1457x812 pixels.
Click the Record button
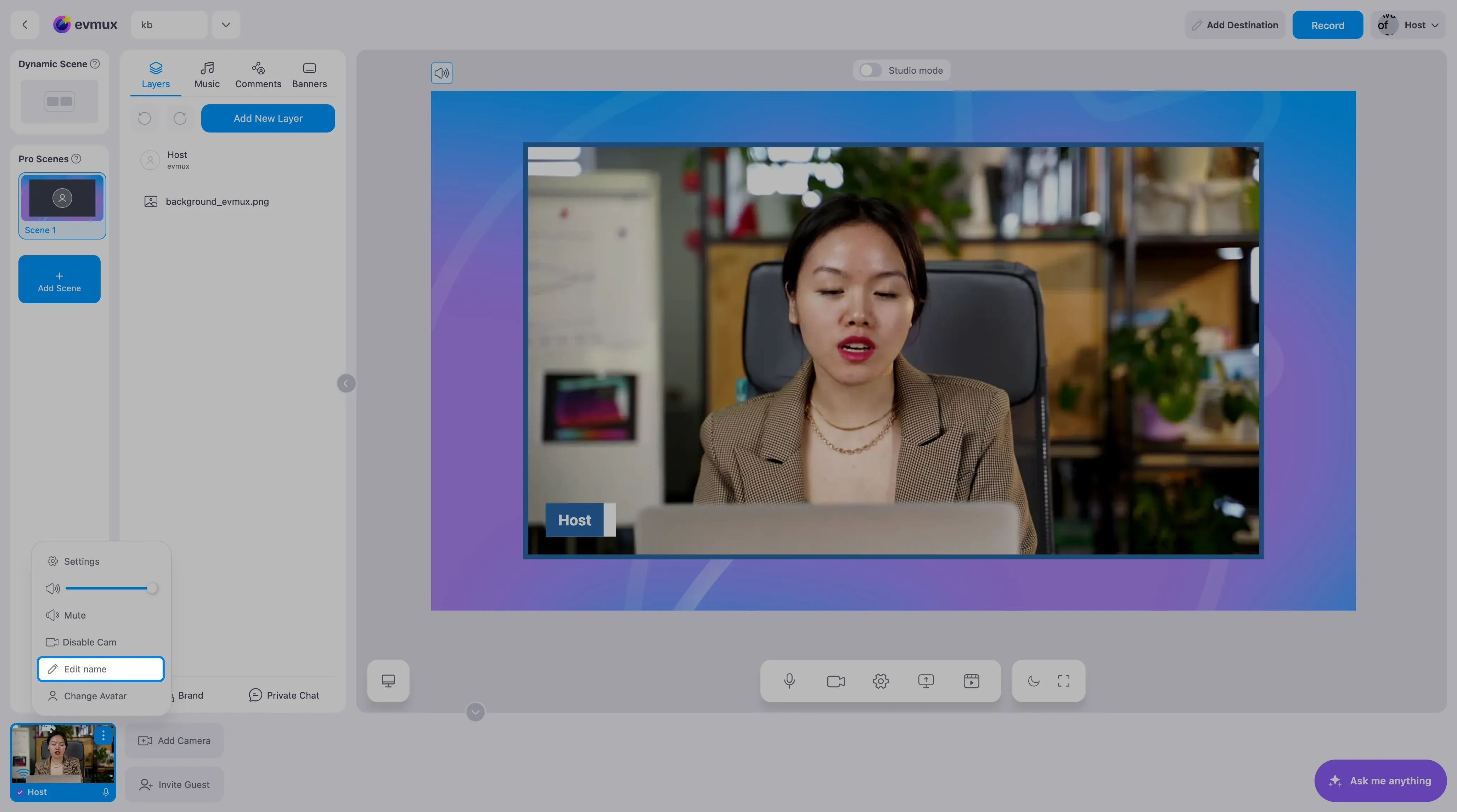coord(1327,25)
